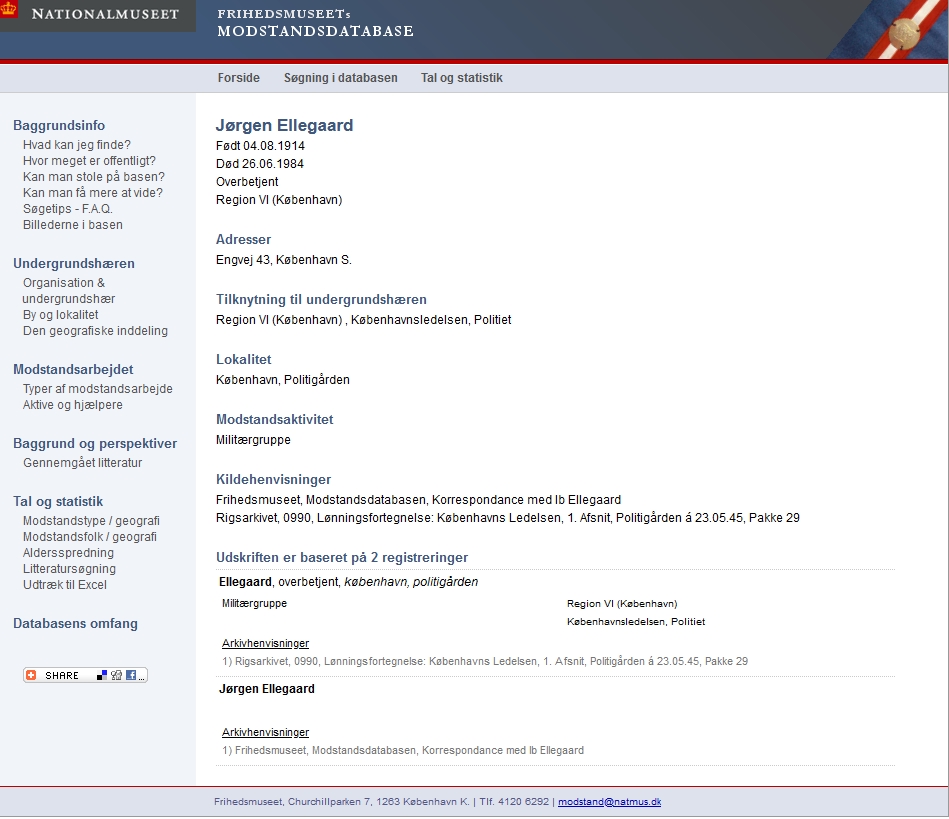Click the Jørgen Ellegaard page title
The height and width of the screenshot is (819, 949).
[x=284, y=125]
